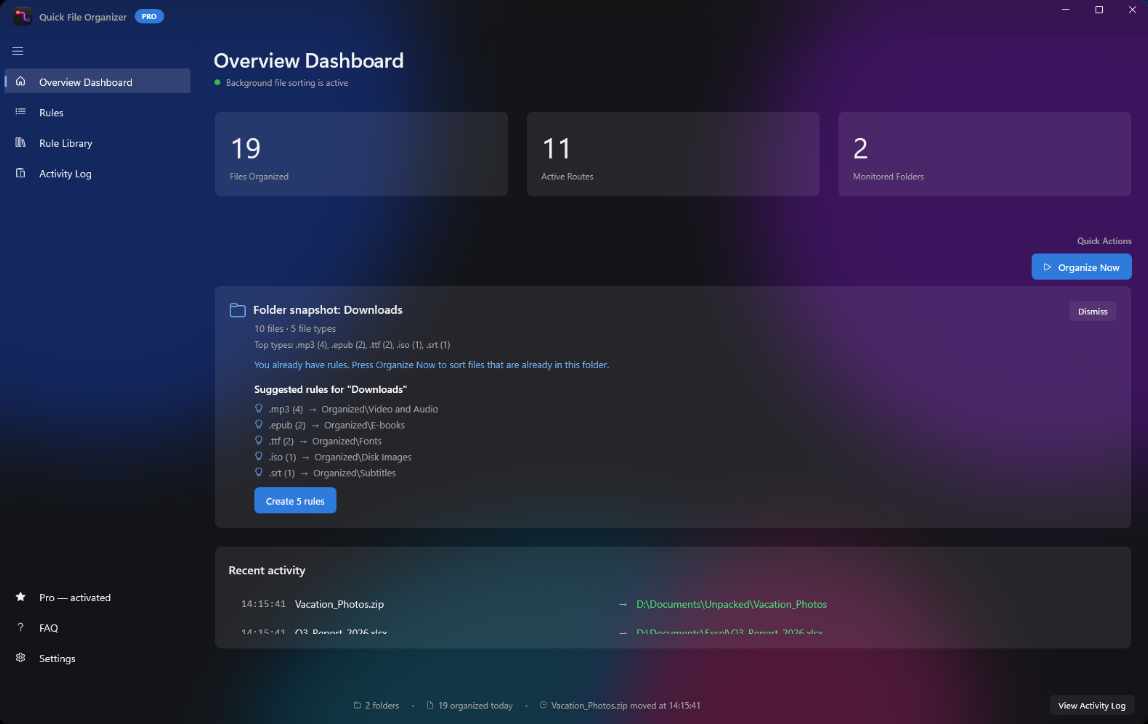Open the FAQ page
The width and height of the screenshot is (1148, 724).
point(97,627)
